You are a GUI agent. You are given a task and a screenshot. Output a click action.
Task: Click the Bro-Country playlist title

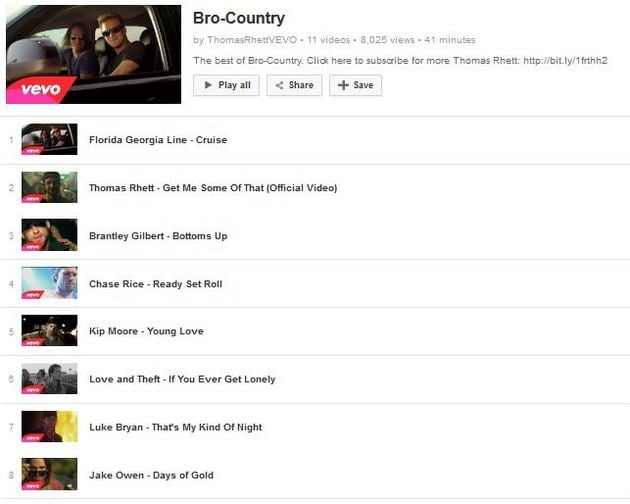(239, 18)
